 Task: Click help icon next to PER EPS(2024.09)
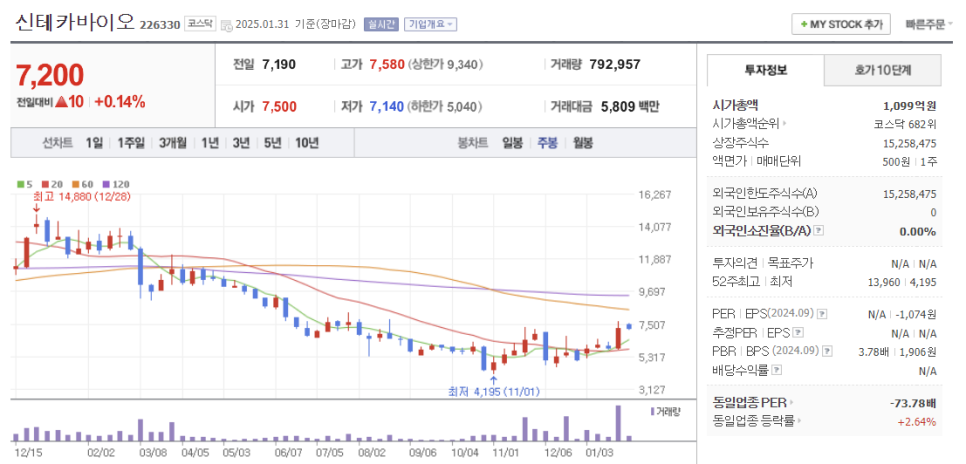pyautogui.click(x=822, y=314)
